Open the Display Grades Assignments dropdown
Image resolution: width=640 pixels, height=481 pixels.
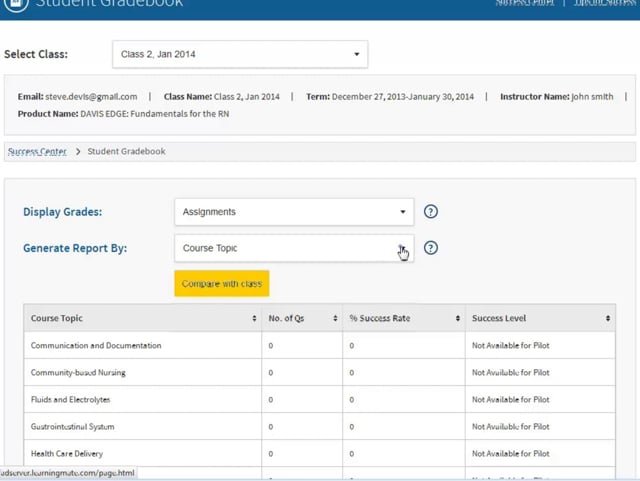coord(294,212)
